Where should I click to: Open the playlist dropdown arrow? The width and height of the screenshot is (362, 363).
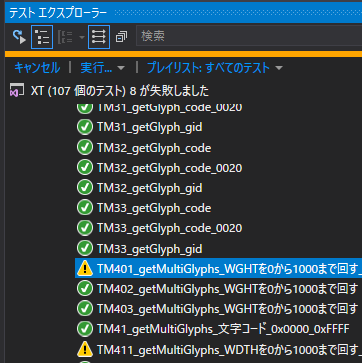279,68
